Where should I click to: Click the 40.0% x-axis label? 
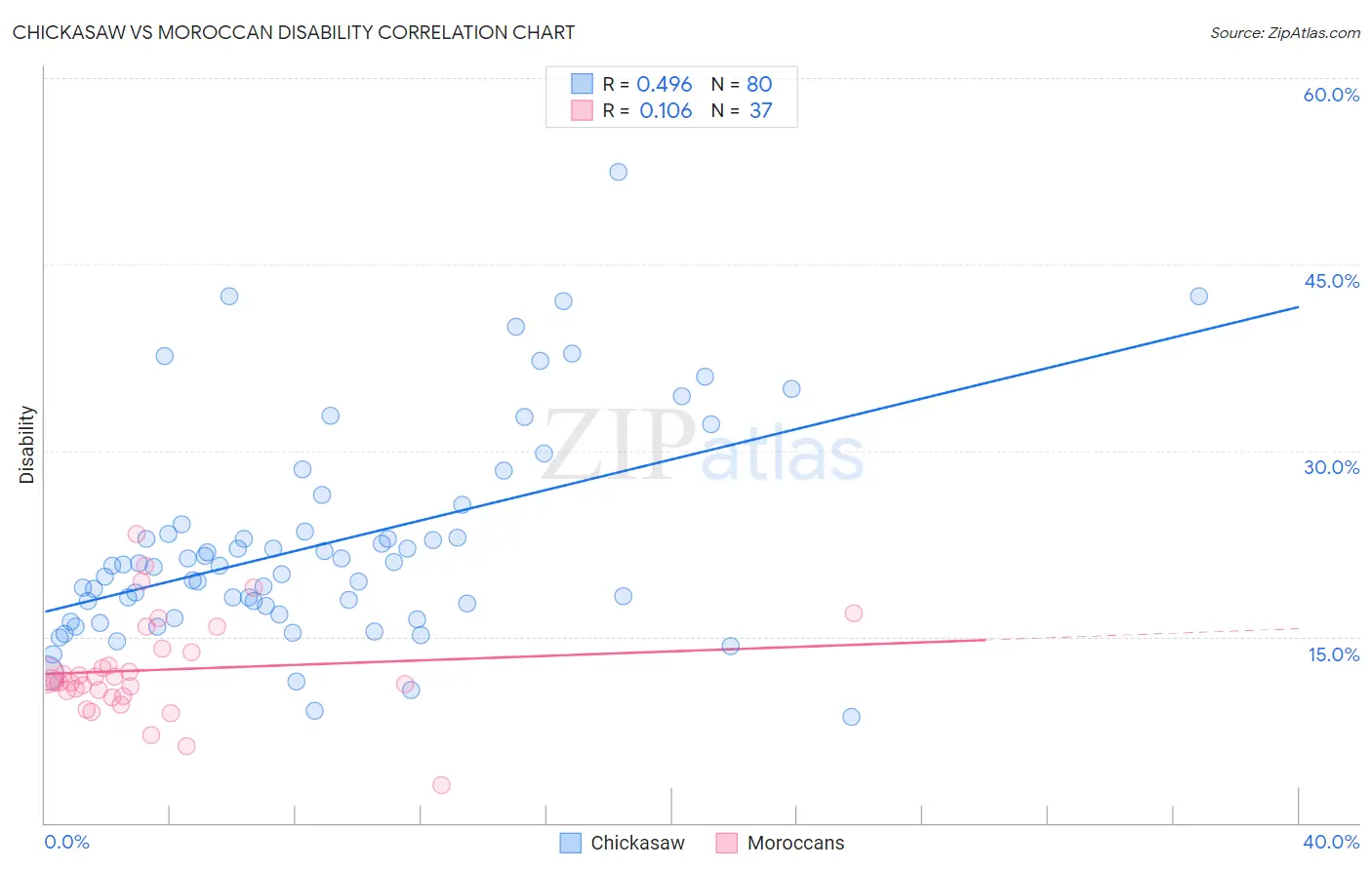point(1331,842)
